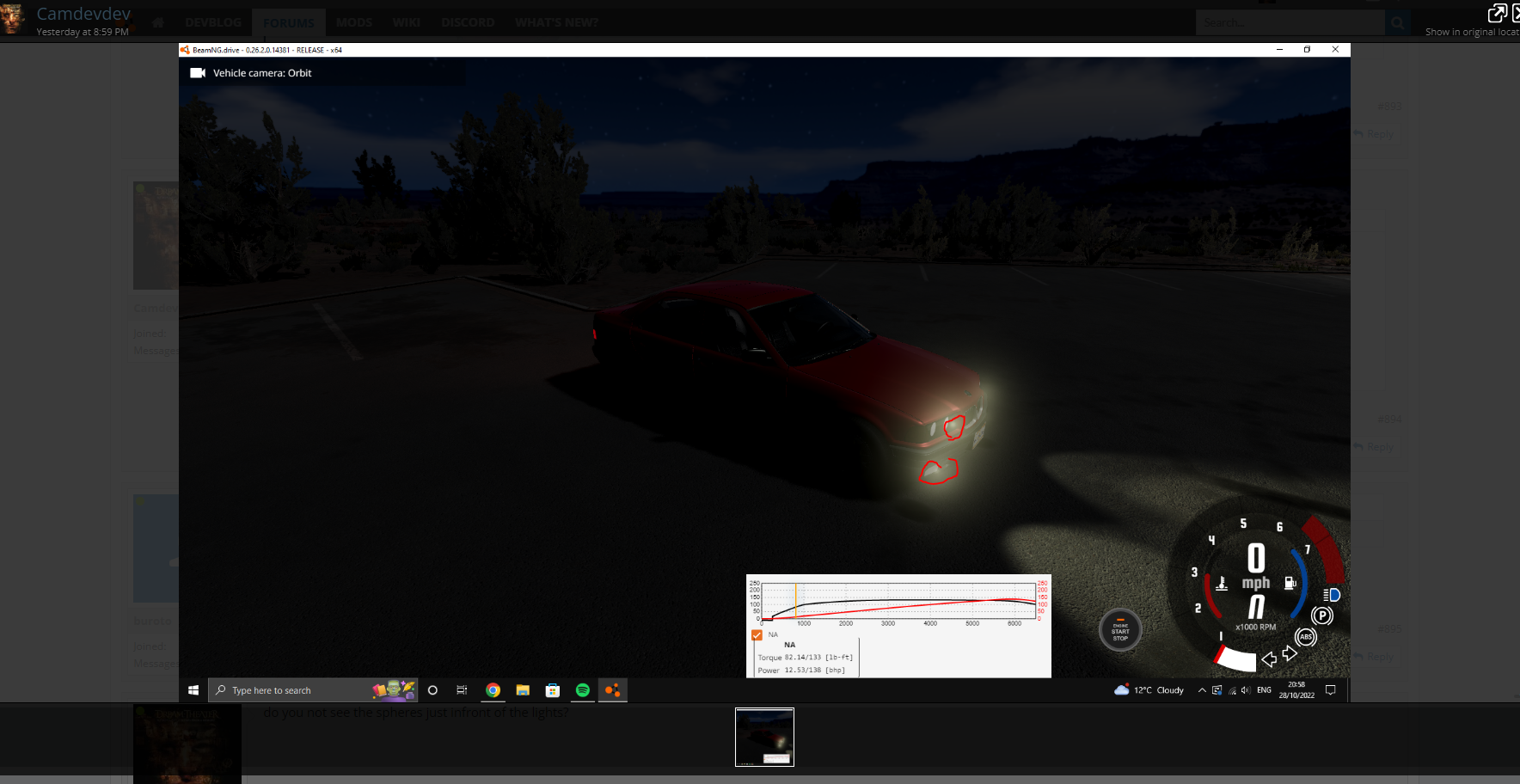
Task: Click BeamNG.drive window title bar logo
Action: (185, 50)
